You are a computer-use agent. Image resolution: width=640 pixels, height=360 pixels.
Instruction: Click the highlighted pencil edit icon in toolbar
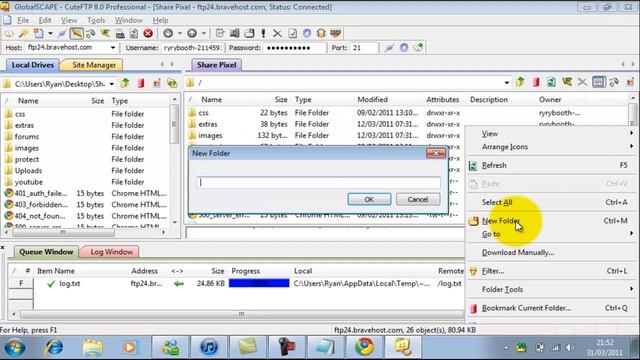[76, 33]
